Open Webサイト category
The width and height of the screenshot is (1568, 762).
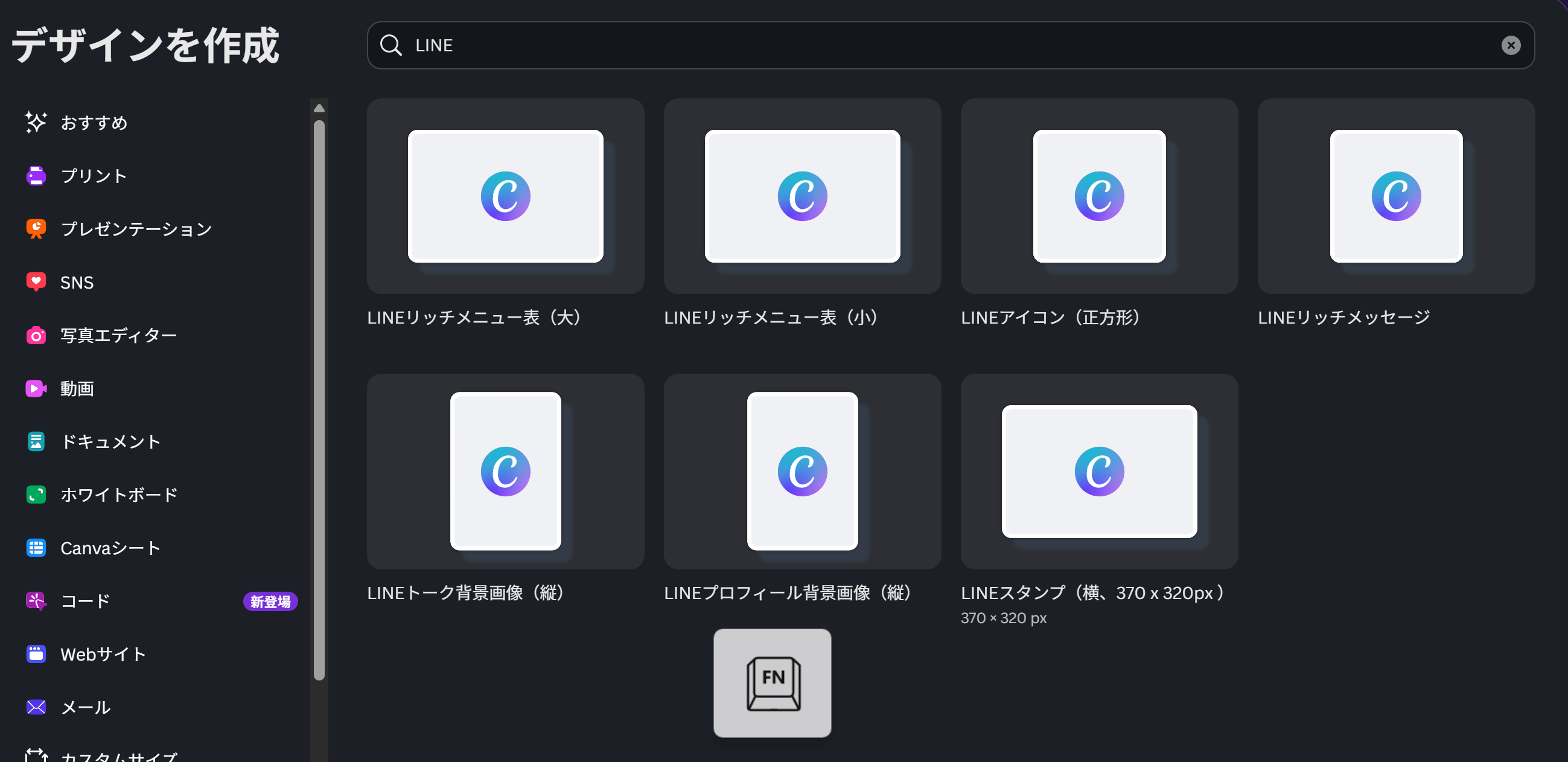pyautogui.click(x=103, y=654)
